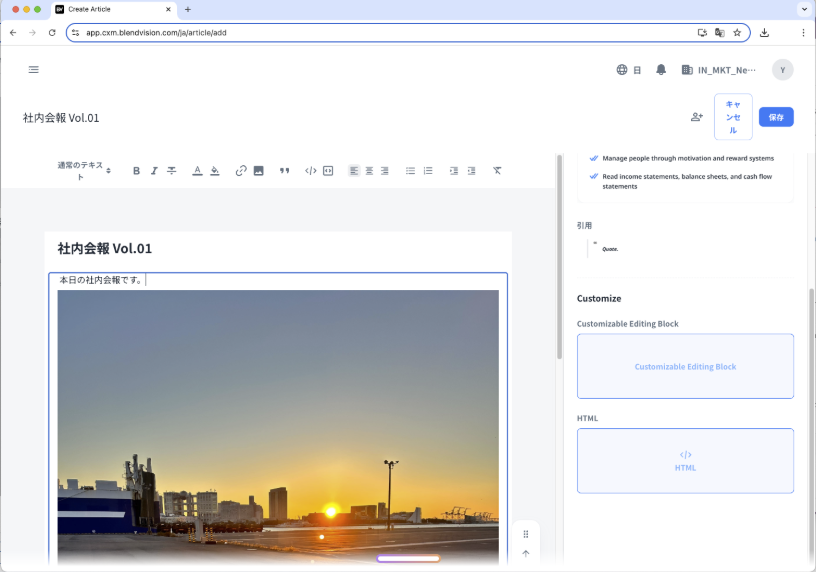Viewport: 816px width, 572px height.
Task: Insert an image from toolbar
Action: (x=259, y=171)
